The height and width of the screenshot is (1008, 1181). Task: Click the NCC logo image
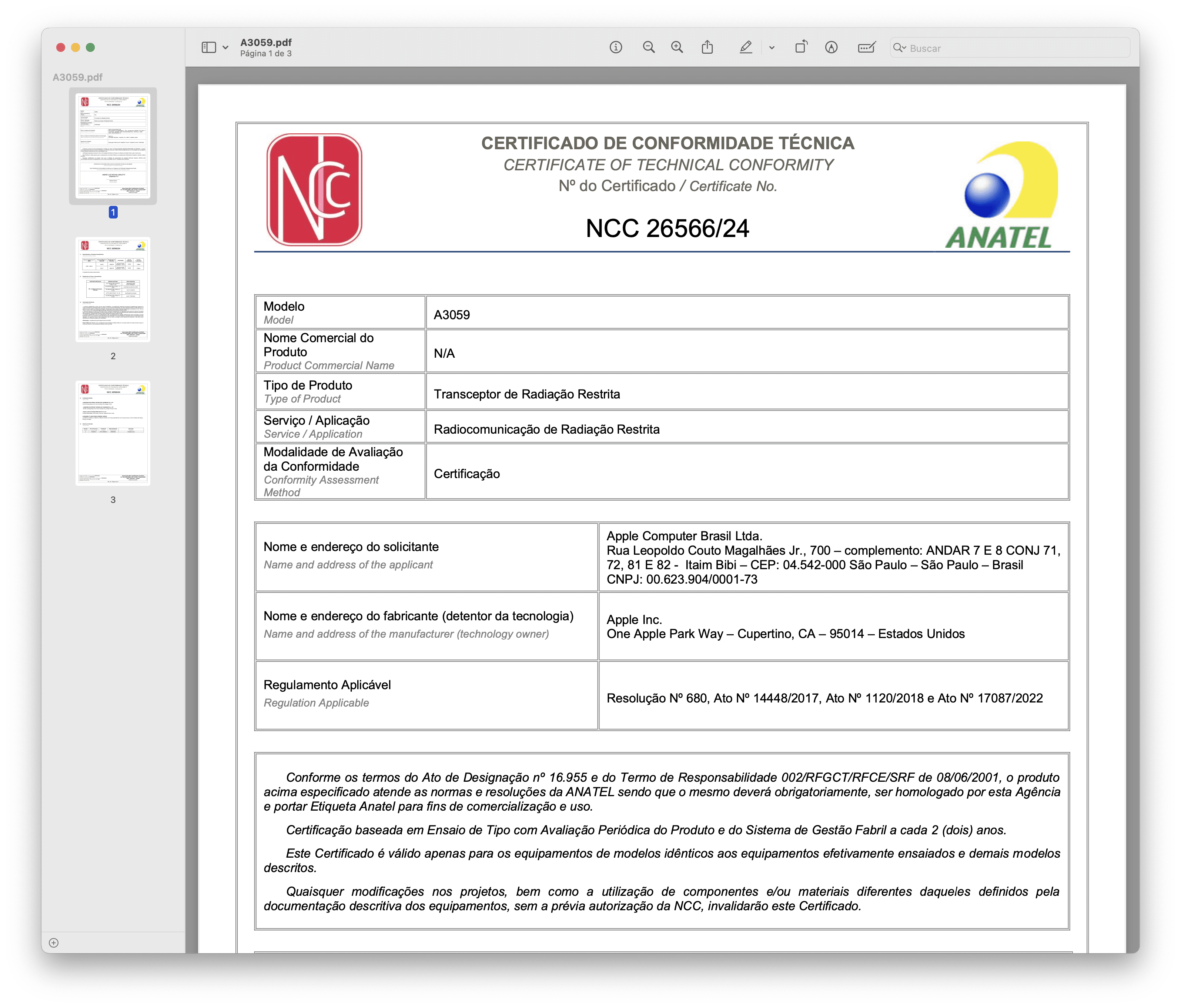point(314,189)
